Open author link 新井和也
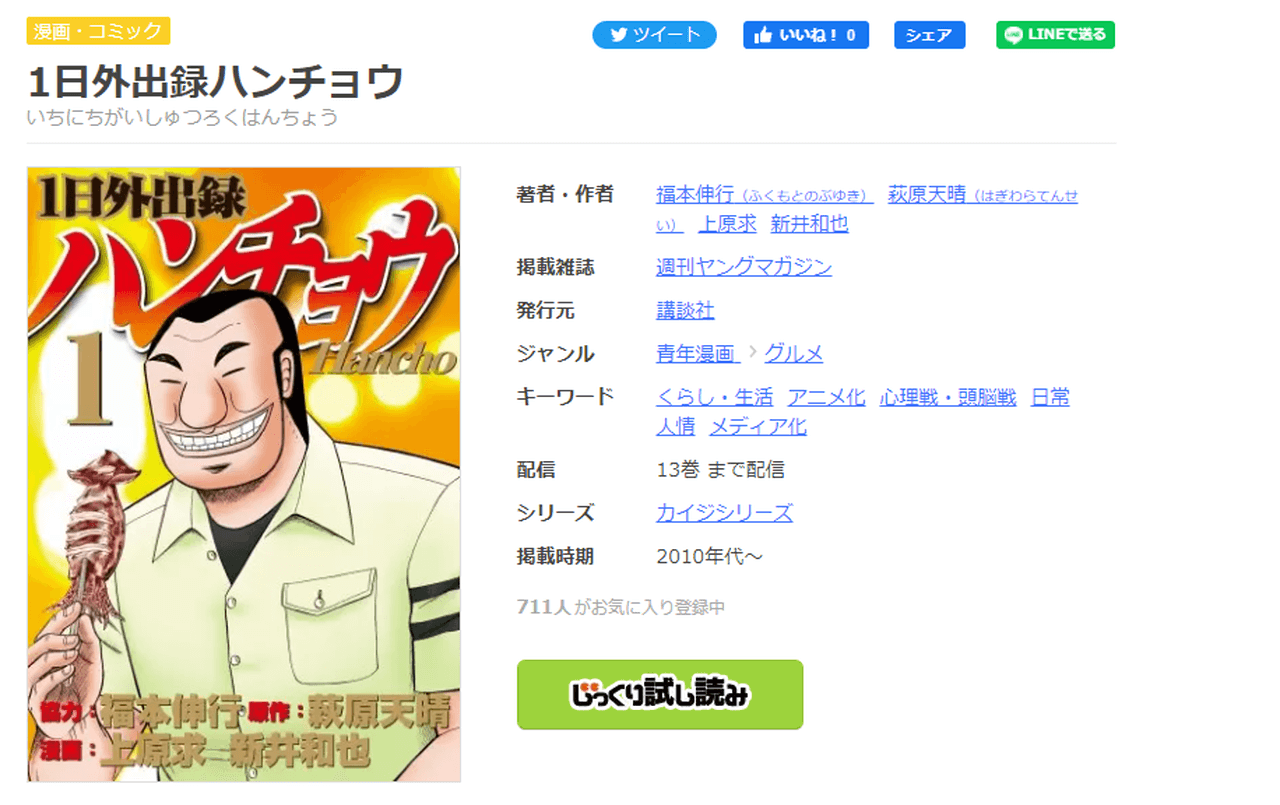Viewport: 1280px width, 805px height. 809,224
